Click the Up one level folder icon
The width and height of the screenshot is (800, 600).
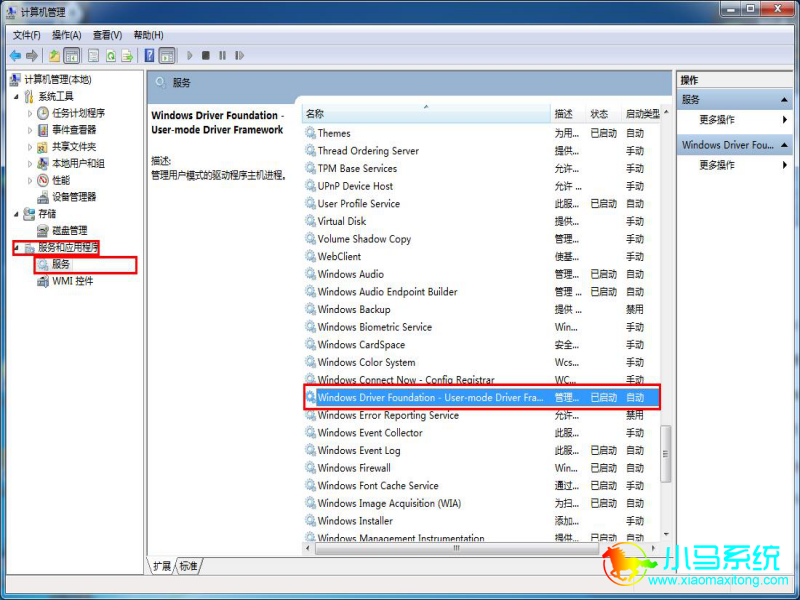click(x=54, y=56)
